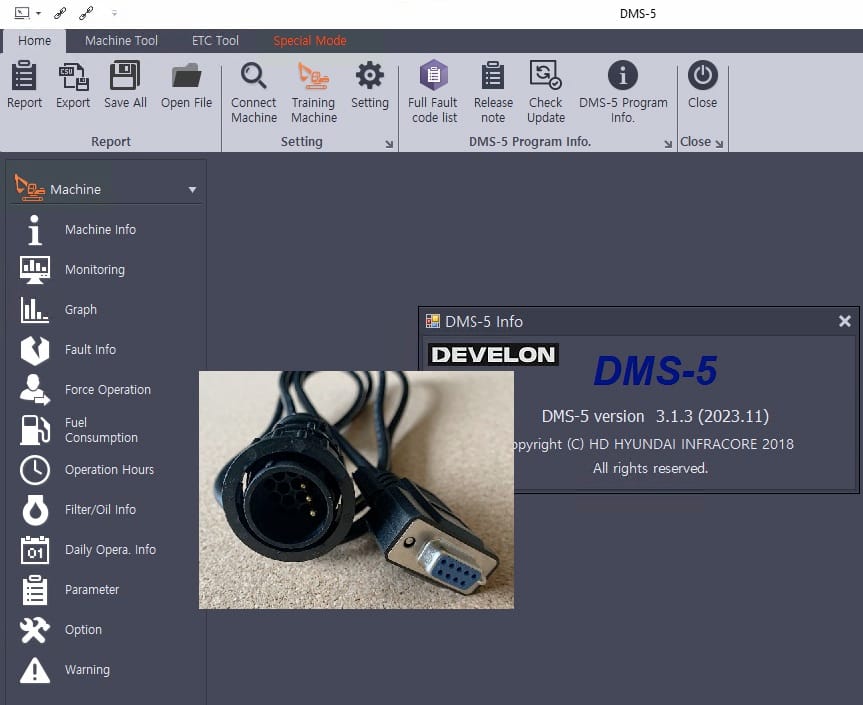Select the Graph sidebar icon

[81, 309]
